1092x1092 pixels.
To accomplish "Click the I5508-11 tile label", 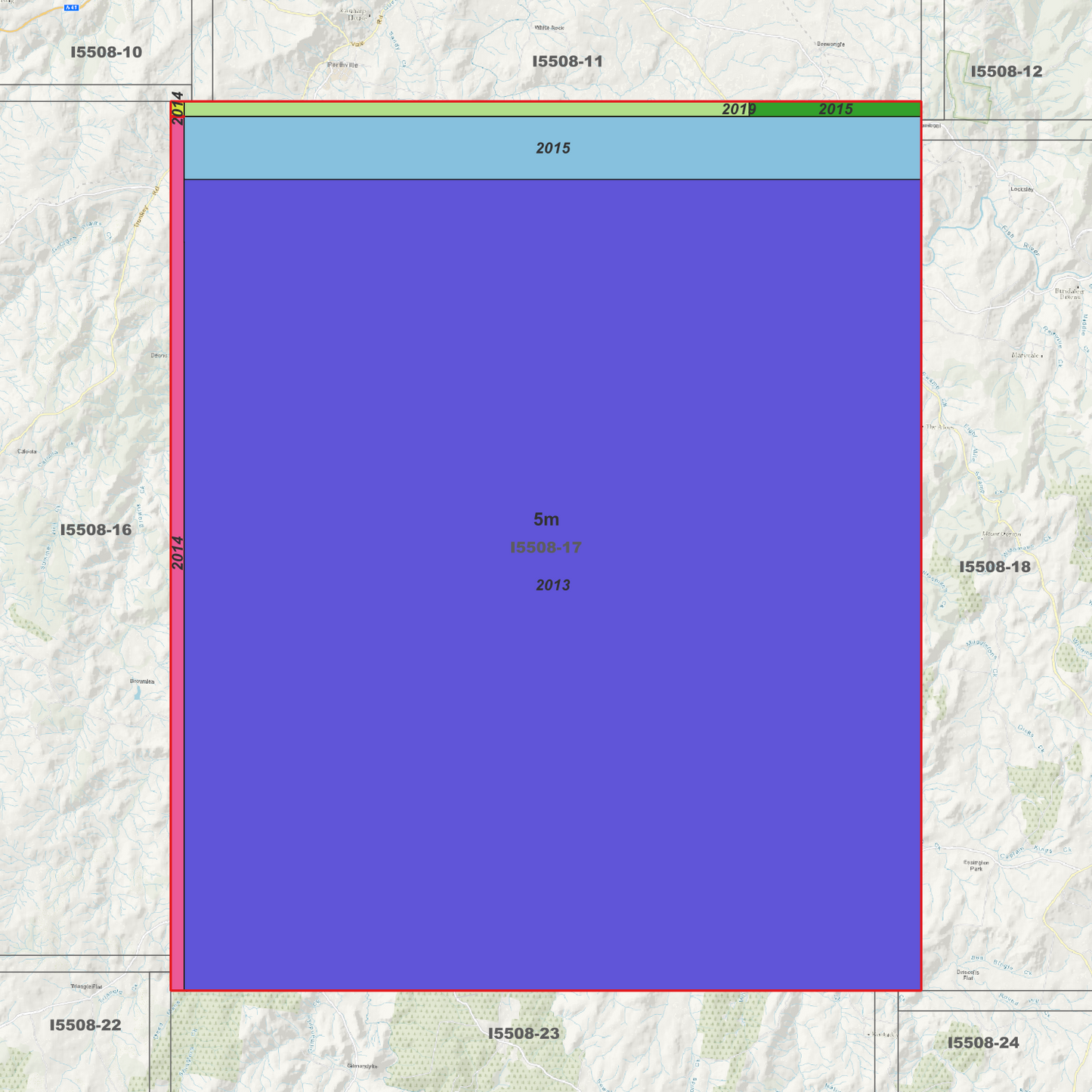I will point(568,61).
